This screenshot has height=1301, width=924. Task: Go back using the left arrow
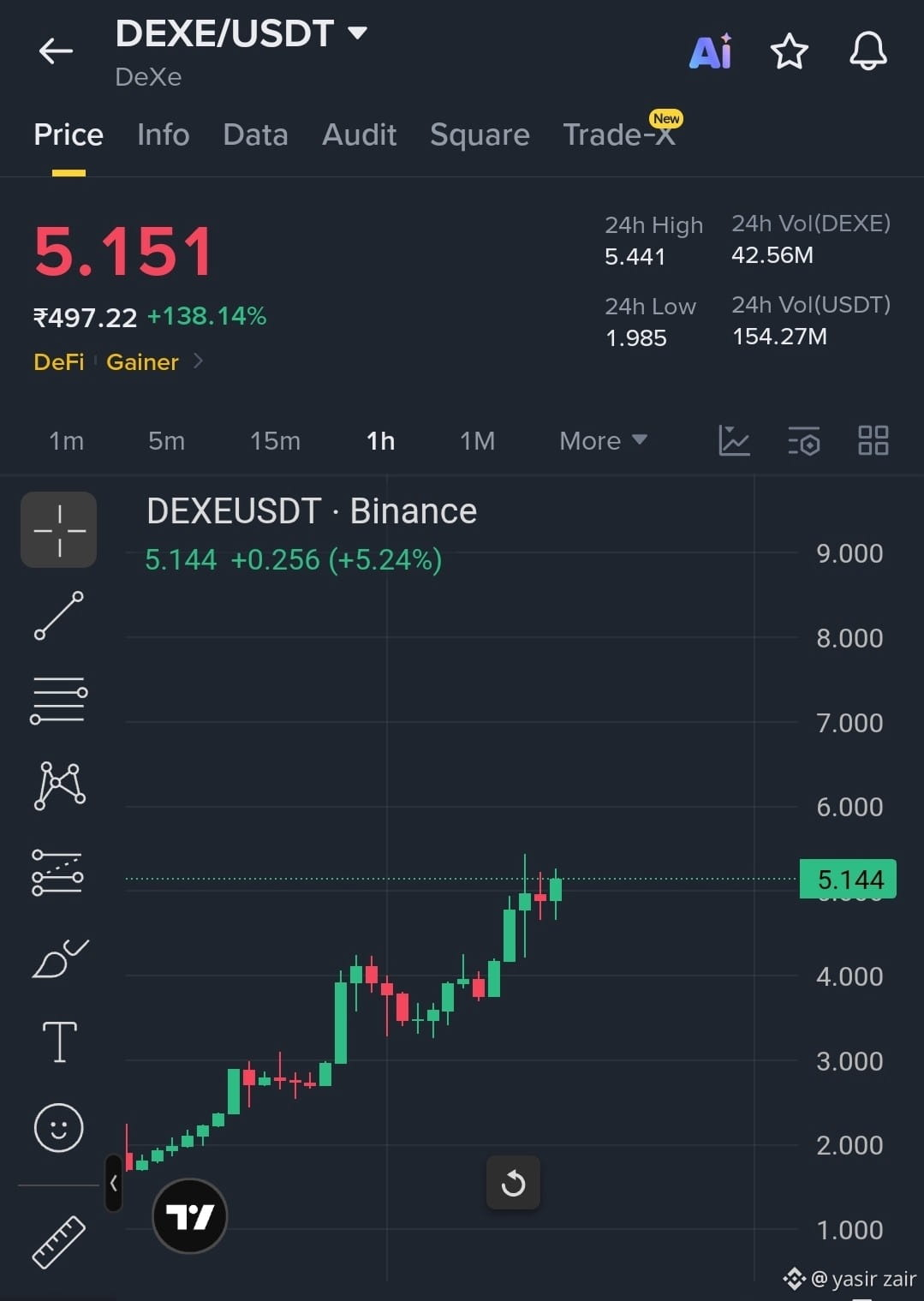coord(56,51)
